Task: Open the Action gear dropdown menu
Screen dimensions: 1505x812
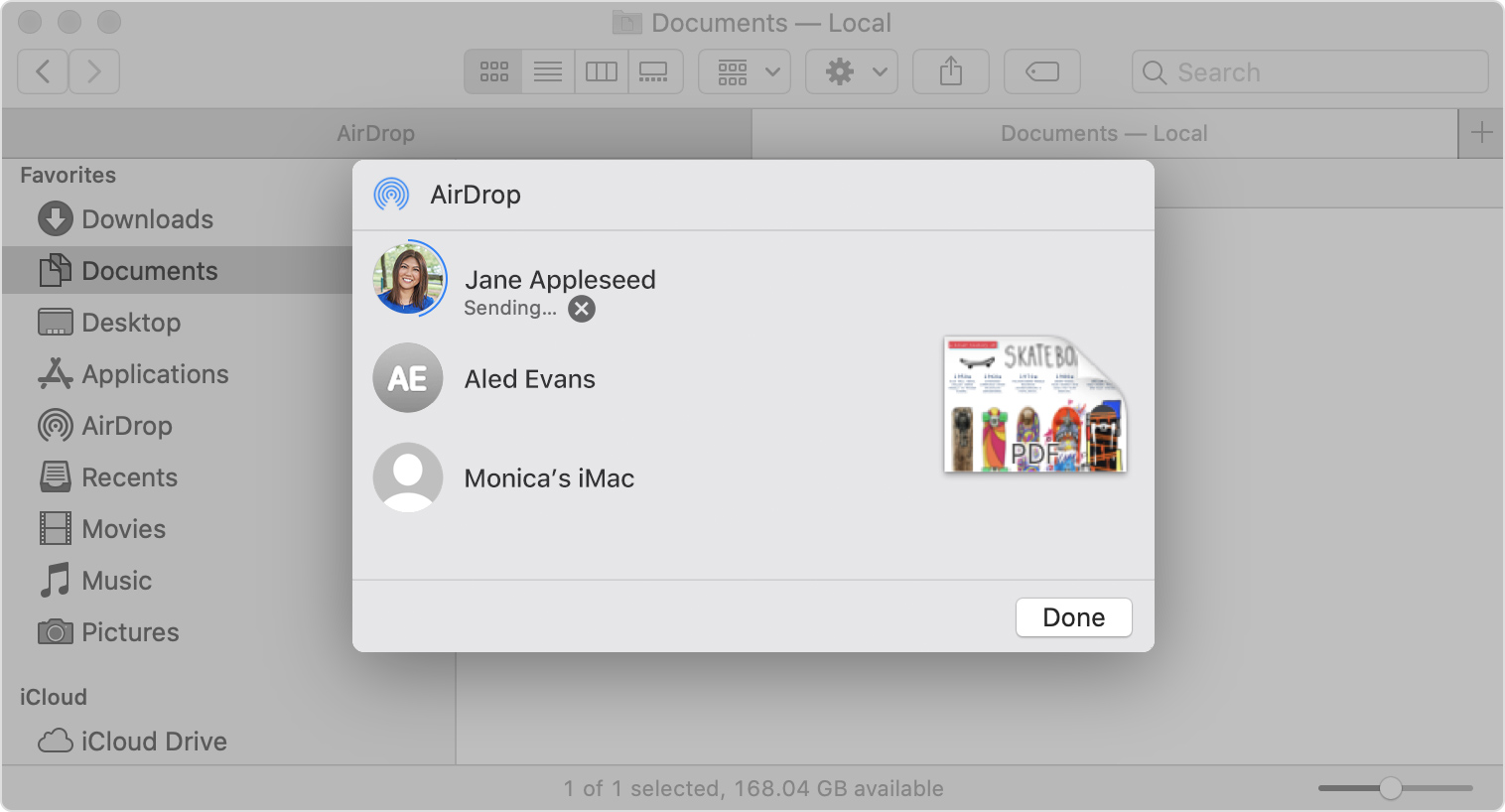Action: pos(852,71)
